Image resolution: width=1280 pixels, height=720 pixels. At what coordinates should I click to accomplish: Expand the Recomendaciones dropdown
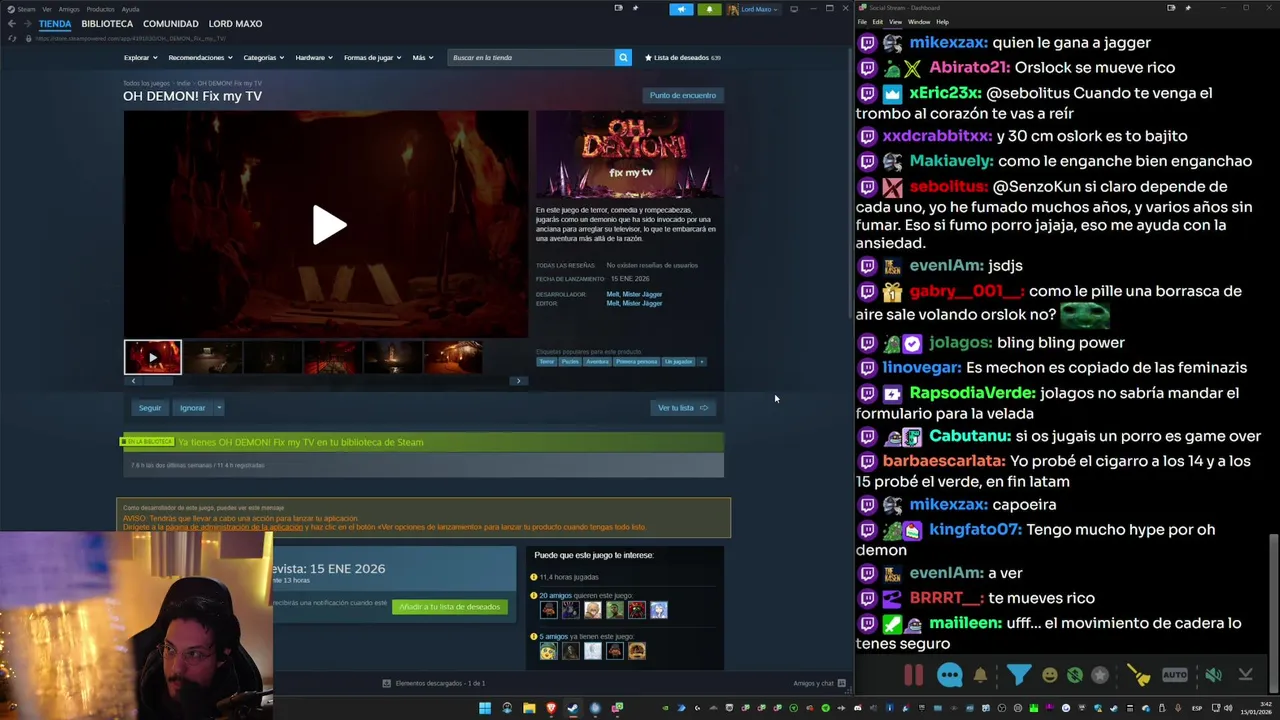(x=201, y=58)
